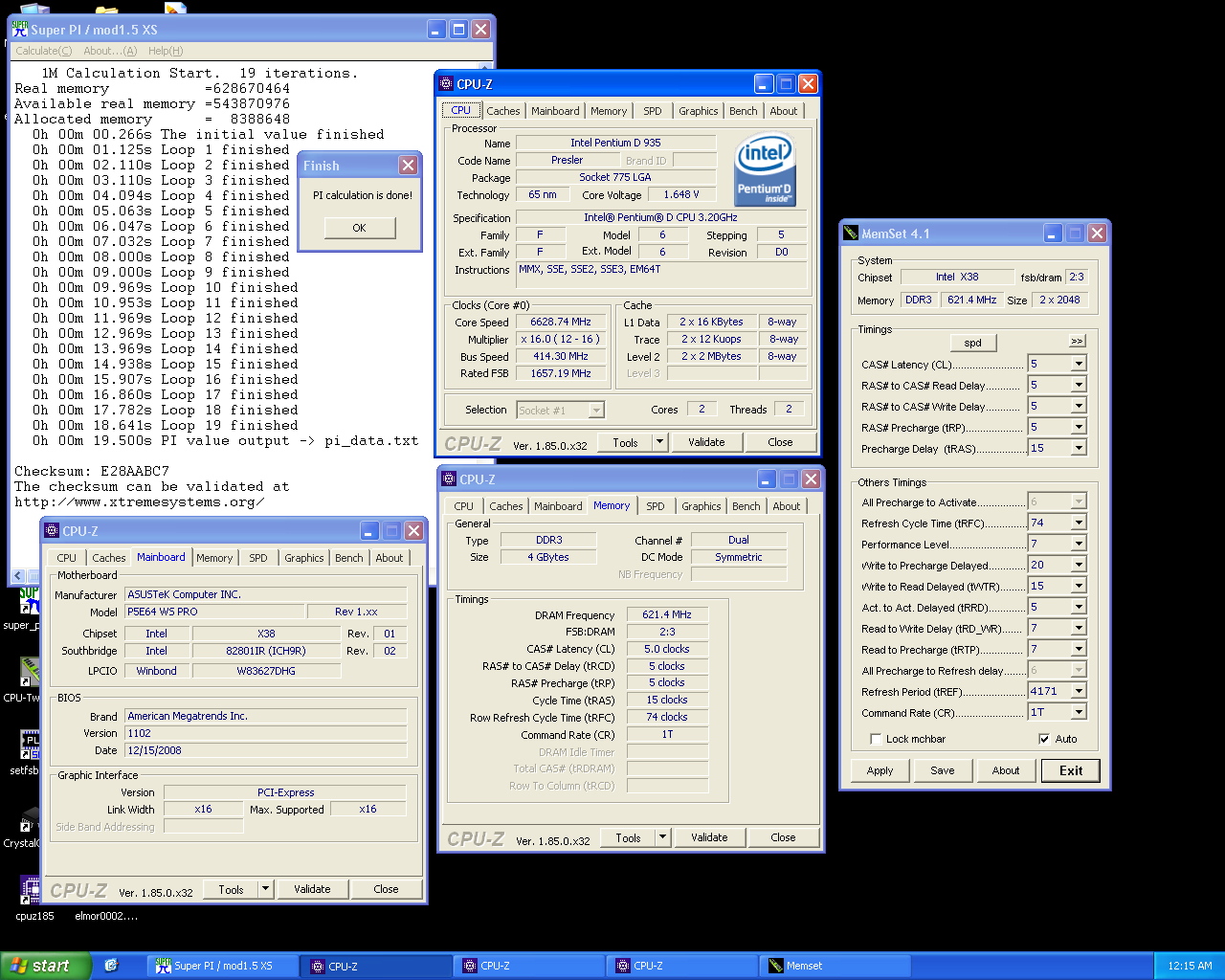Image resolution: width=1225 pixels, height=980 pixels.
Task: Toggle the Auto checkbox in MemSet
Action: tap(1044, 739)
